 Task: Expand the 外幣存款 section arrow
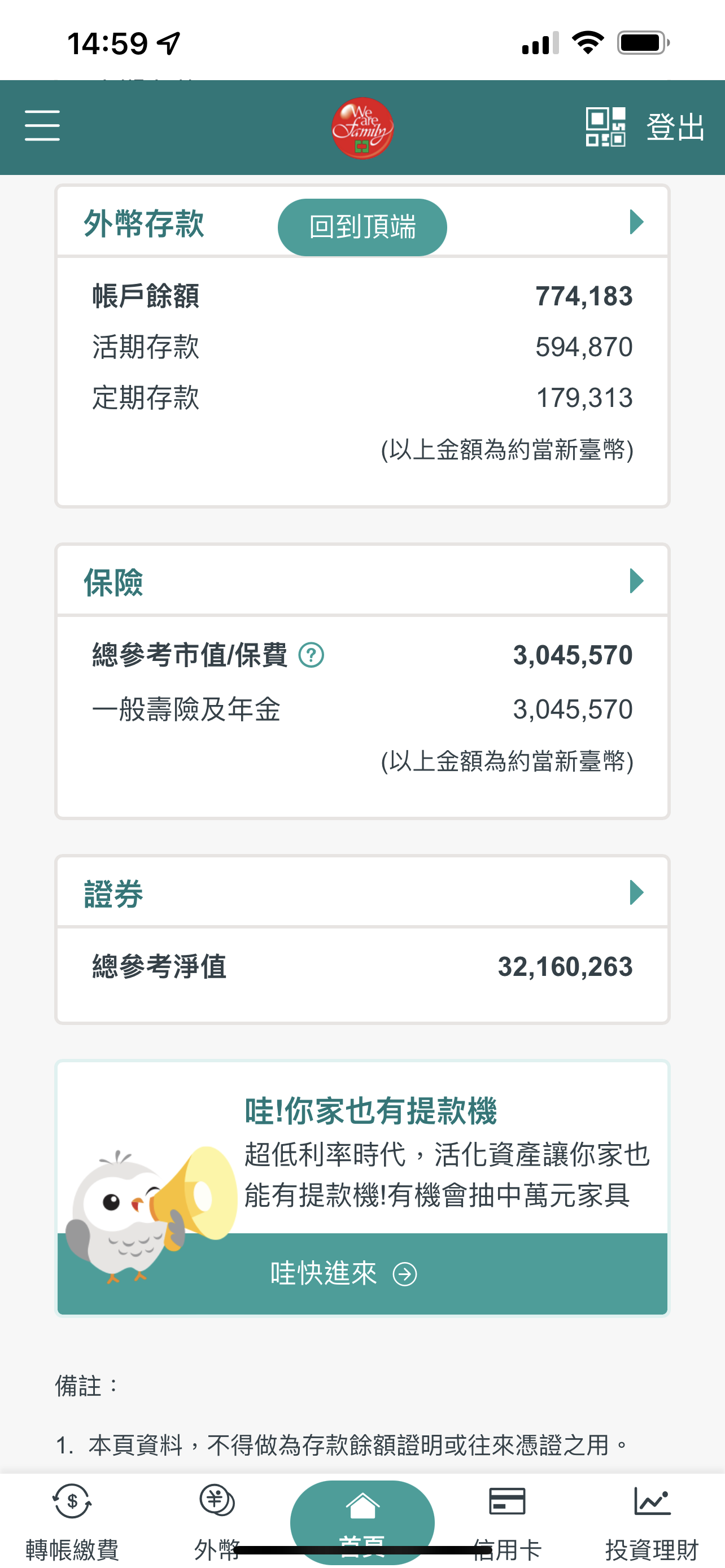(x=636, y=222)
